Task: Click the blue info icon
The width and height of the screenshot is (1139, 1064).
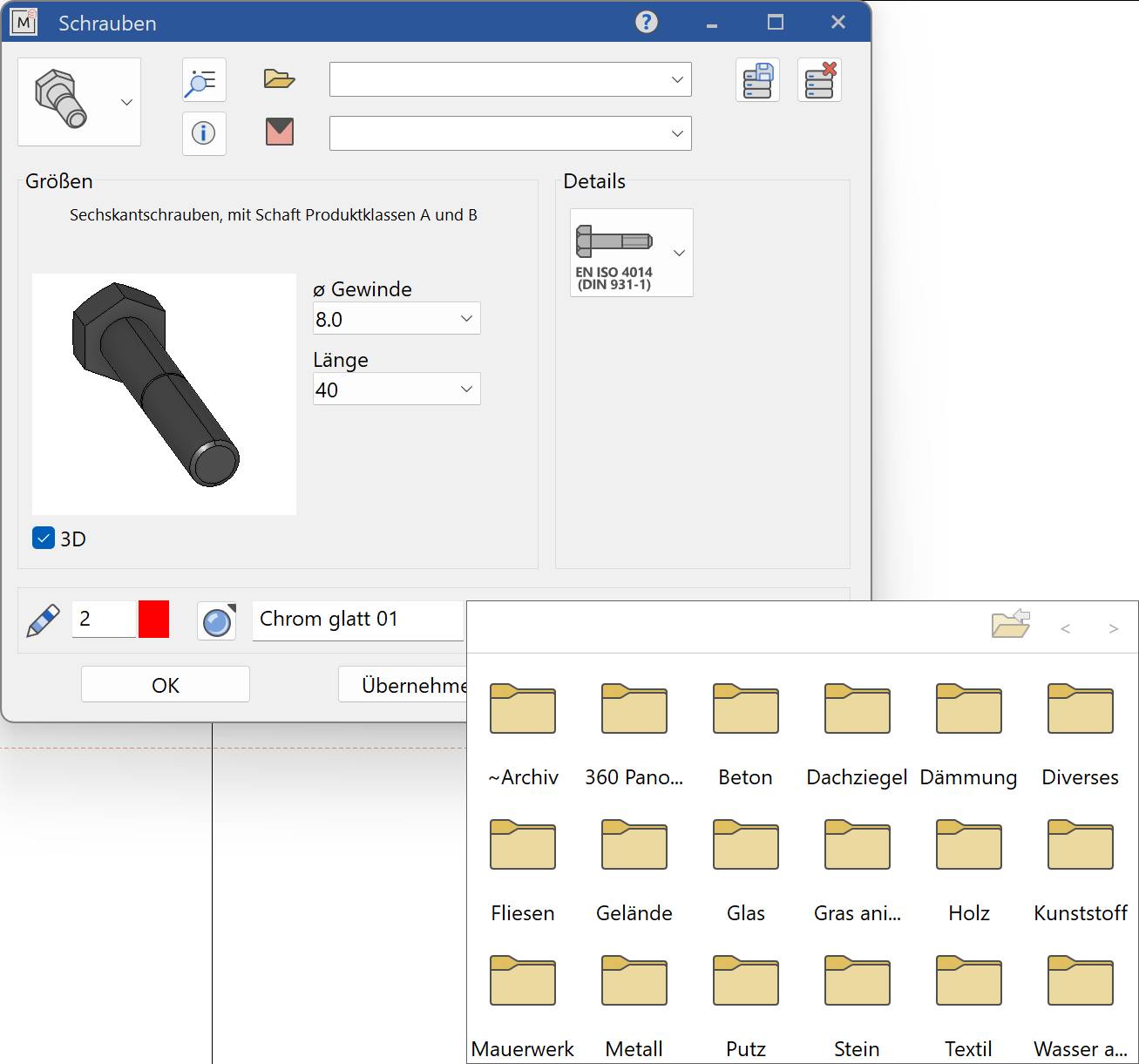Action: (x=204, y=133)
